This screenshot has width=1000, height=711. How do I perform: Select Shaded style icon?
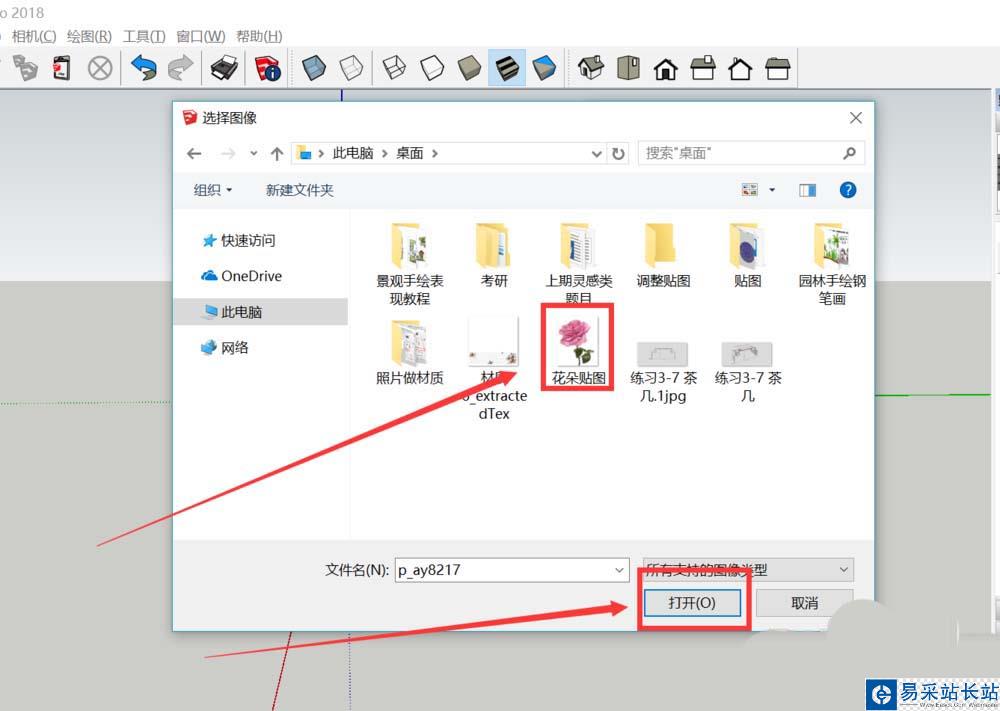[x=469, y=68]
